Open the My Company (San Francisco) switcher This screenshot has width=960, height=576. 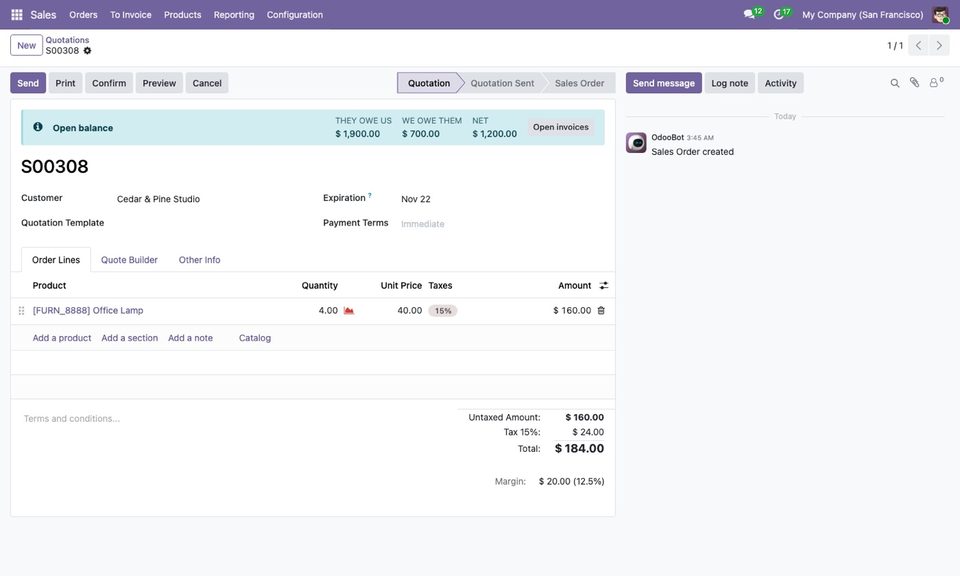pos(863,15)
